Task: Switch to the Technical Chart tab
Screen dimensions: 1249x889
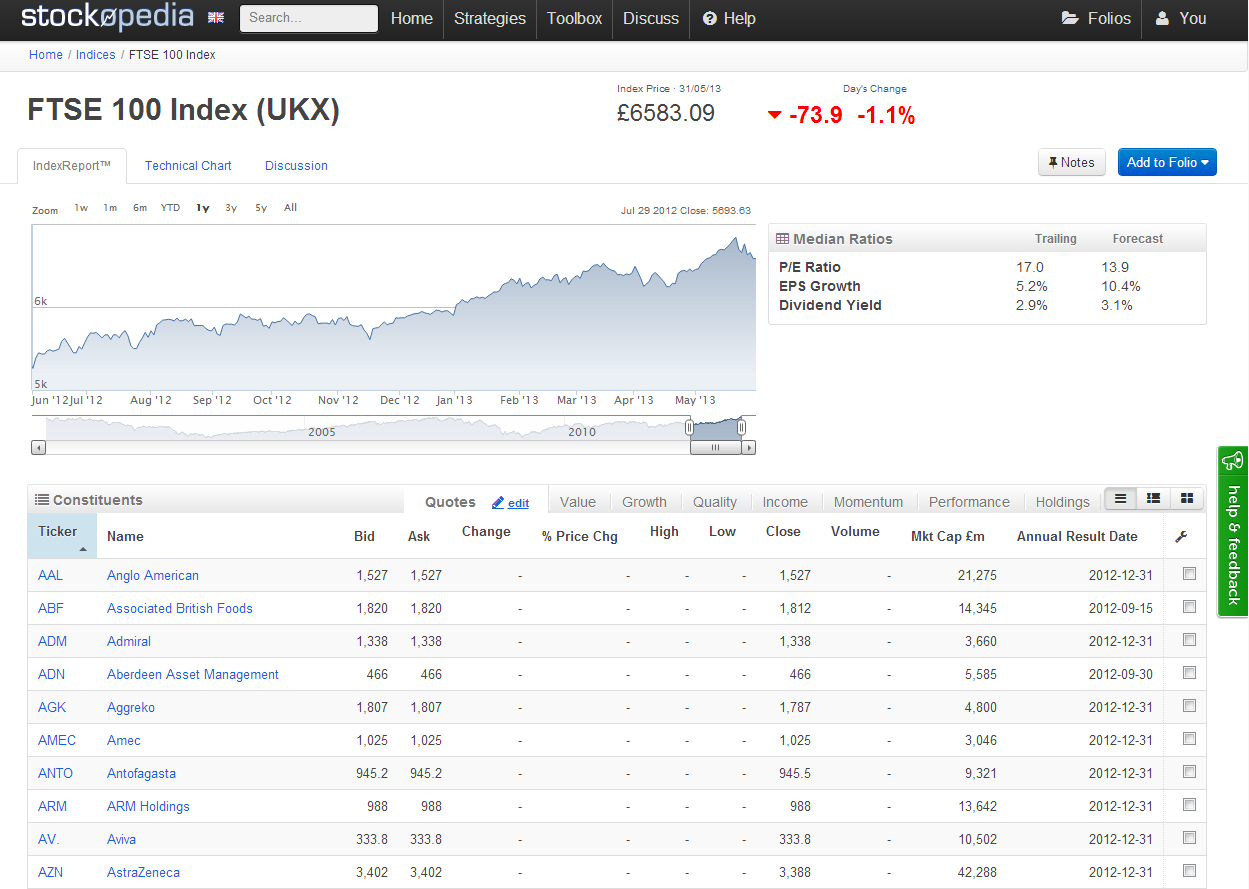Action: [188, 166]
